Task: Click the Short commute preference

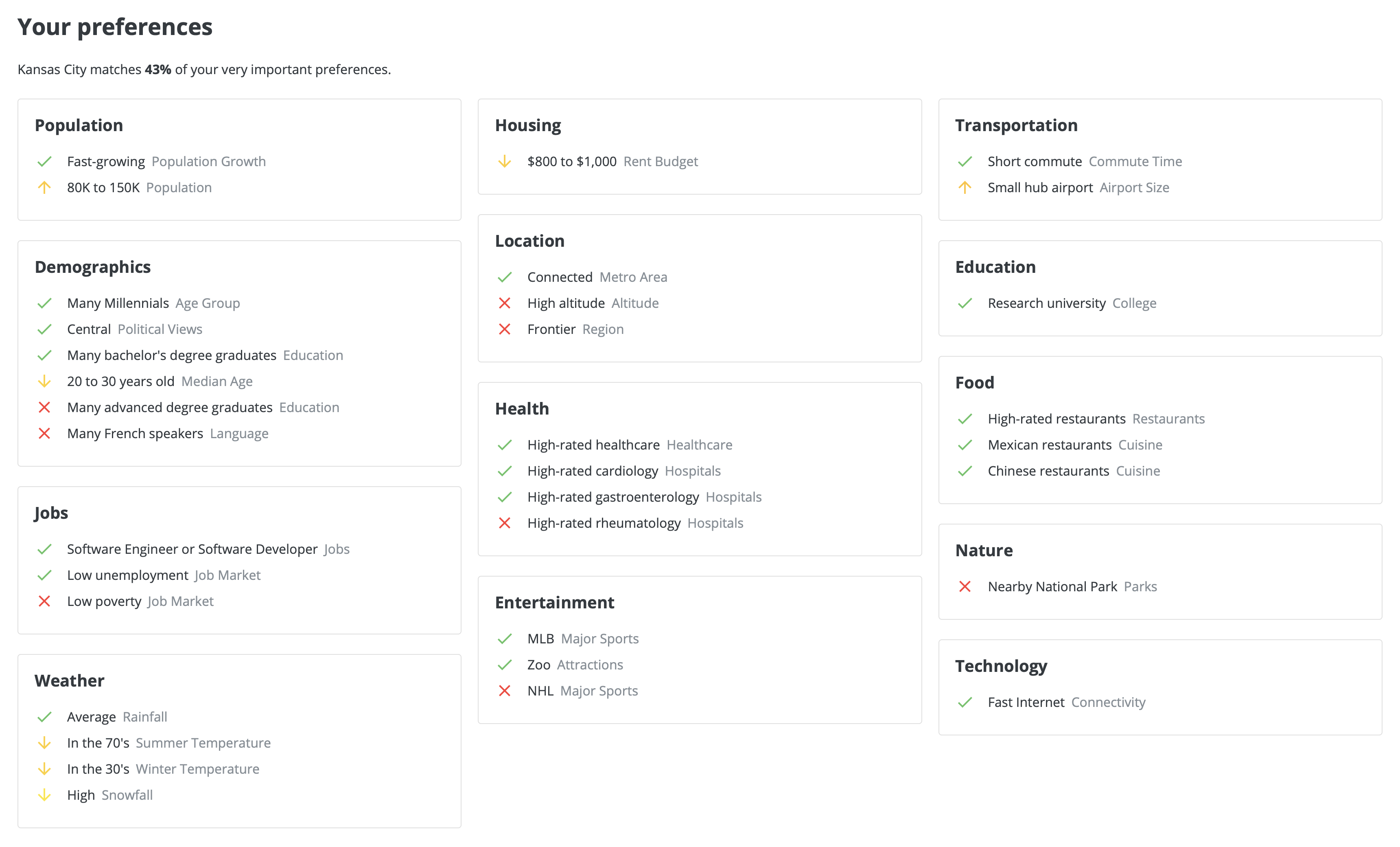Action: pyautogui.click(x=1034, y=162)
